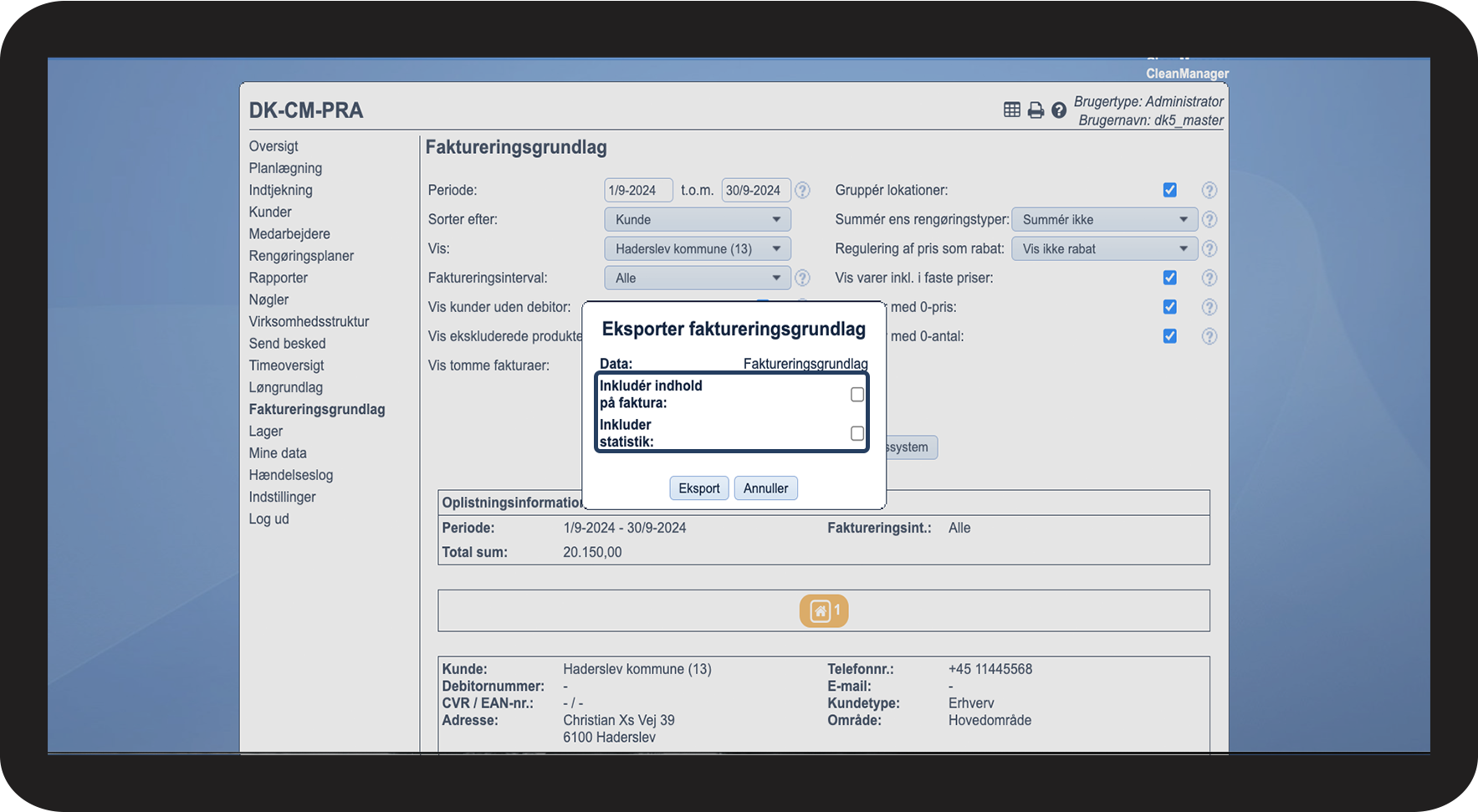
Task: Click the Eksport button
Action: 698,488
